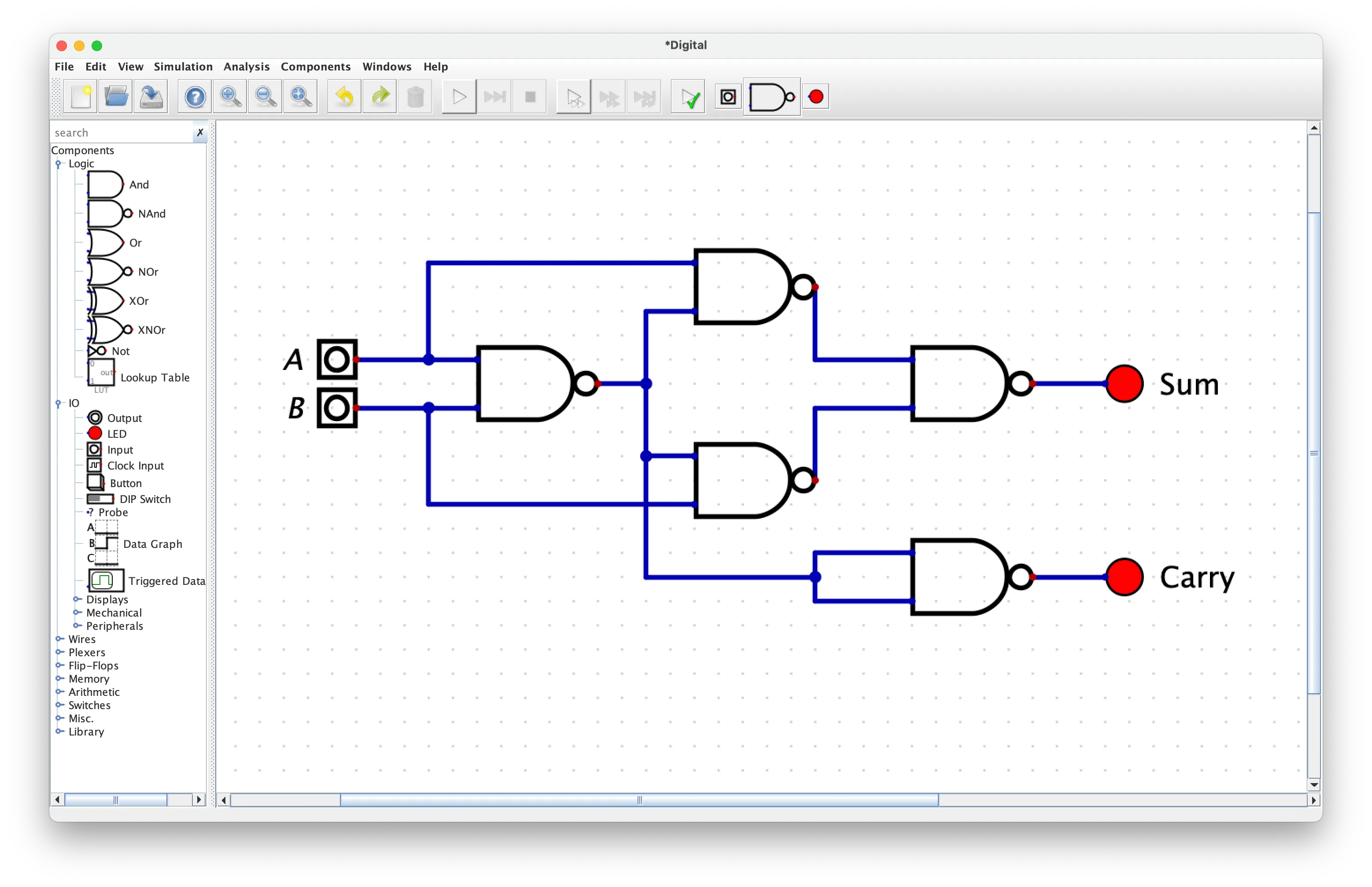
Task: Open the View menu
Action: (x=131, y=67)
